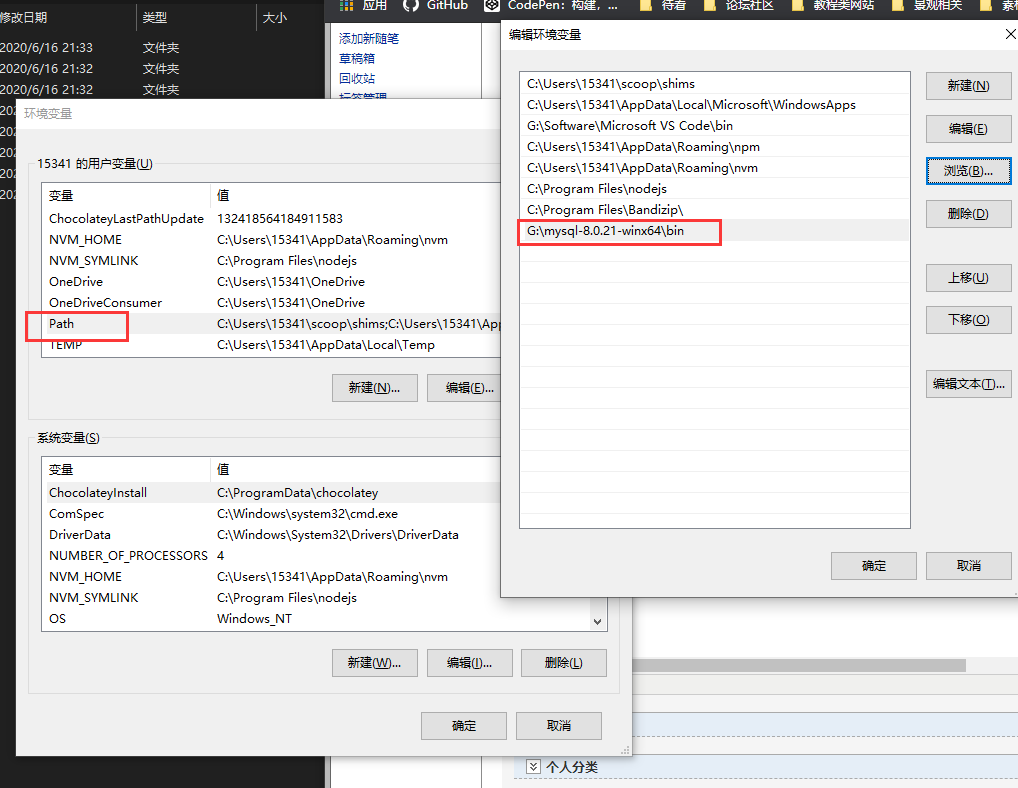Select the AppData\Roaming\npm path entry
The height and width of the screenshot is (788, 1018).
point(715,147)
